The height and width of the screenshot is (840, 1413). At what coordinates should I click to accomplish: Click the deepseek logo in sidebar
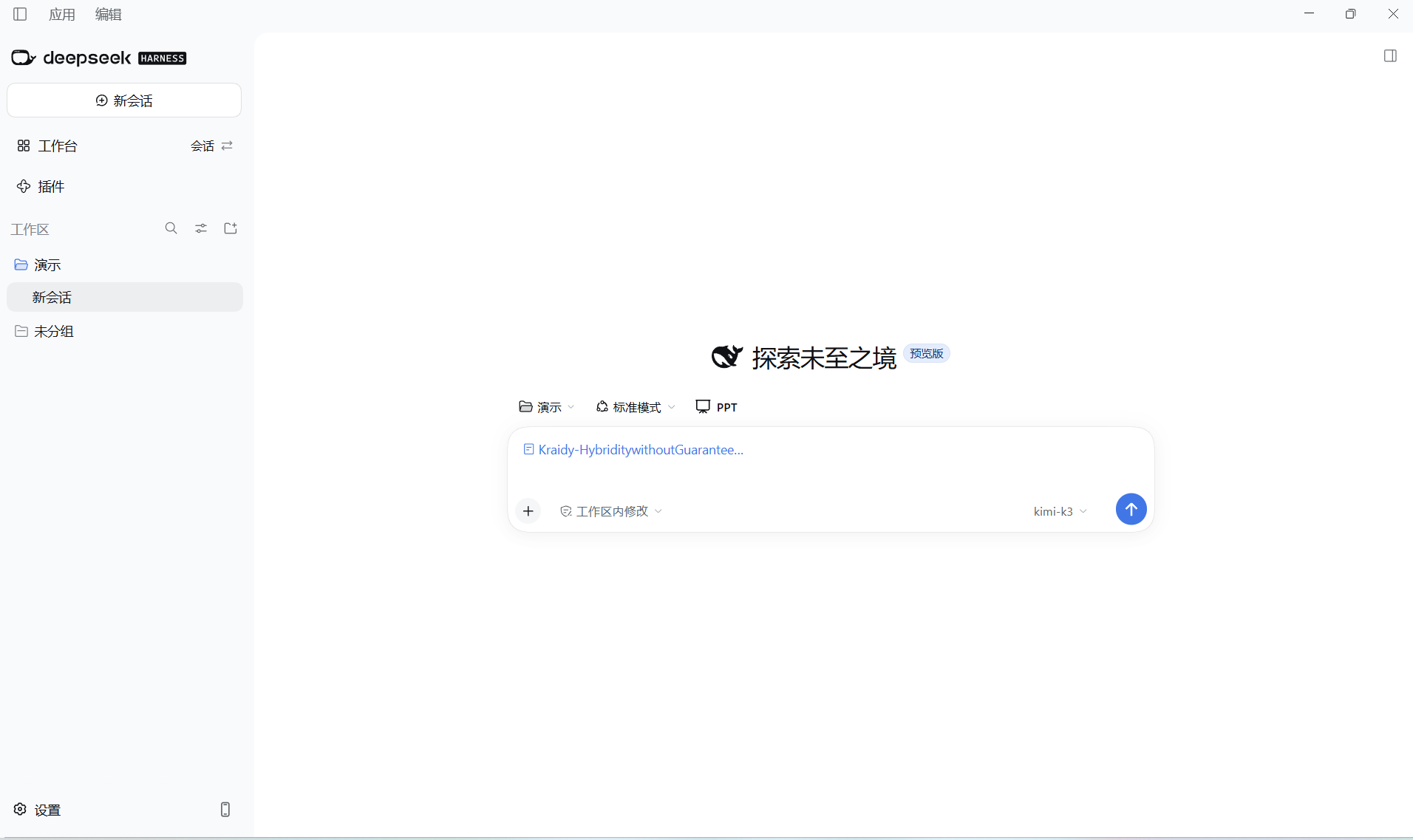coord(71,58)
